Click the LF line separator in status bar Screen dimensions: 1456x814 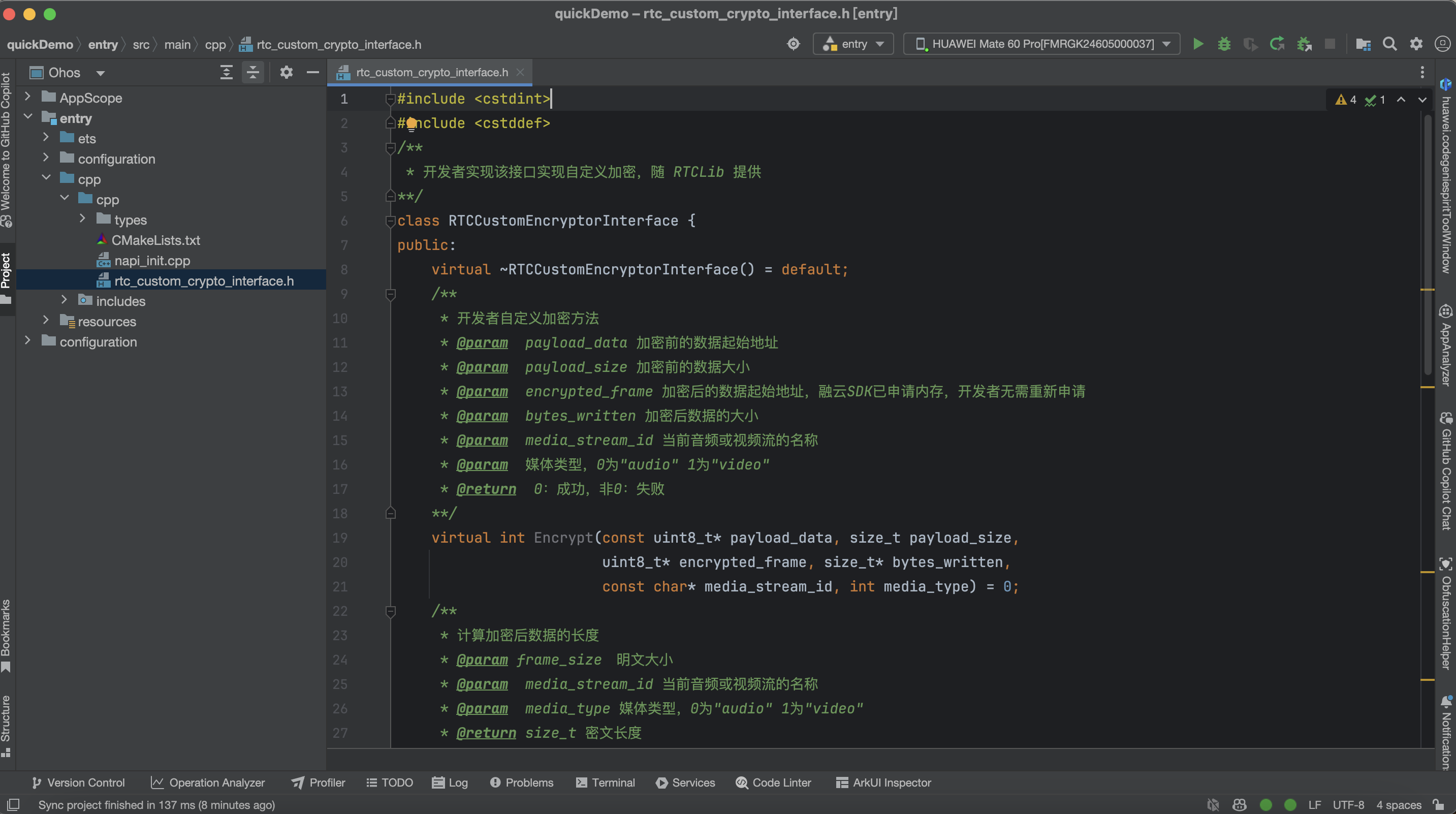point(1315,805)
